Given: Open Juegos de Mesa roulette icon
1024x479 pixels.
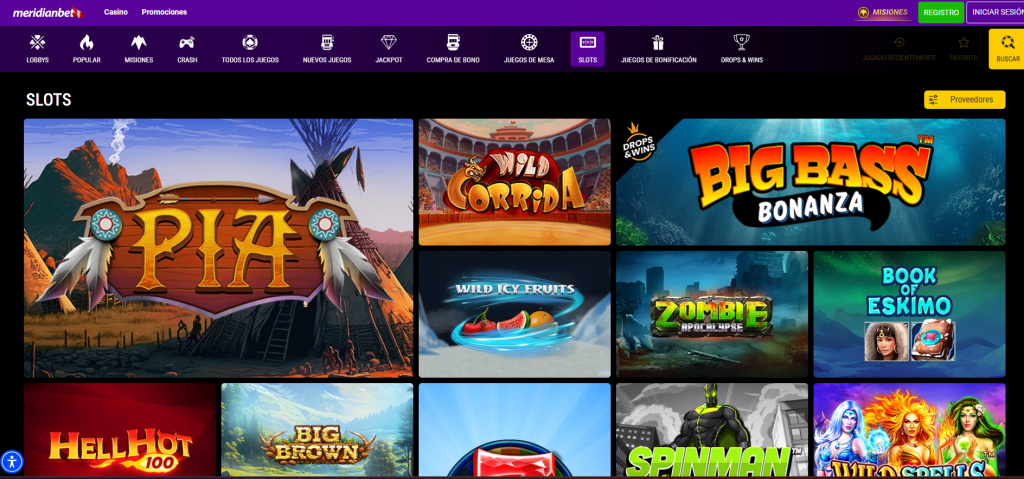Looking at the screenshot, I should tap(529, 43).
